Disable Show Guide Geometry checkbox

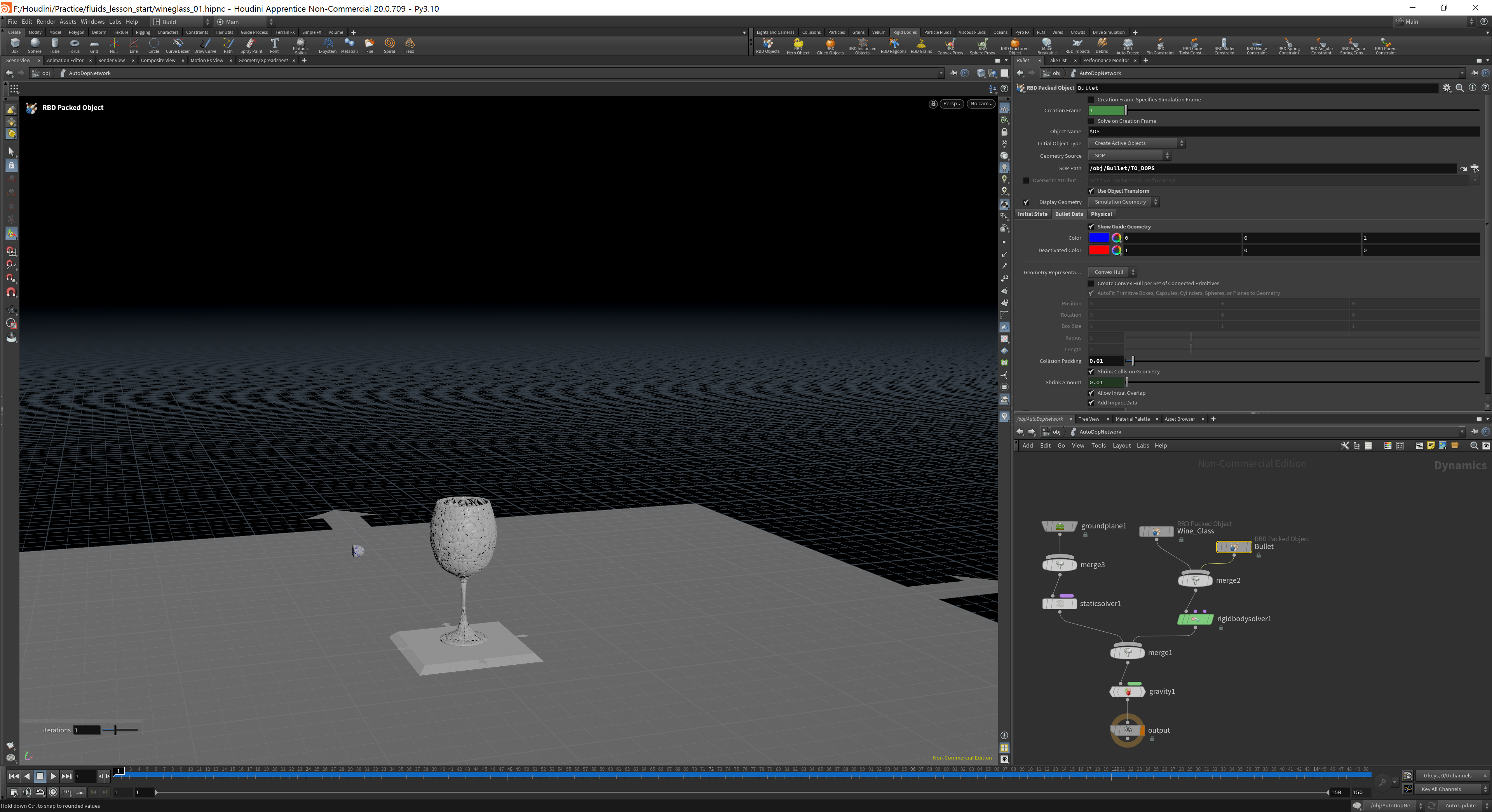click(1091, 227)
